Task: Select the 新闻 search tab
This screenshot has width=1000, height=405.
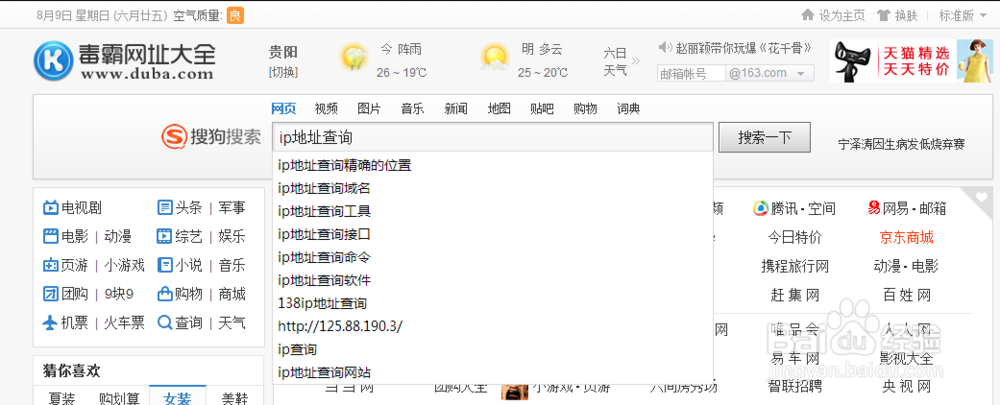Action: point(456,109)
